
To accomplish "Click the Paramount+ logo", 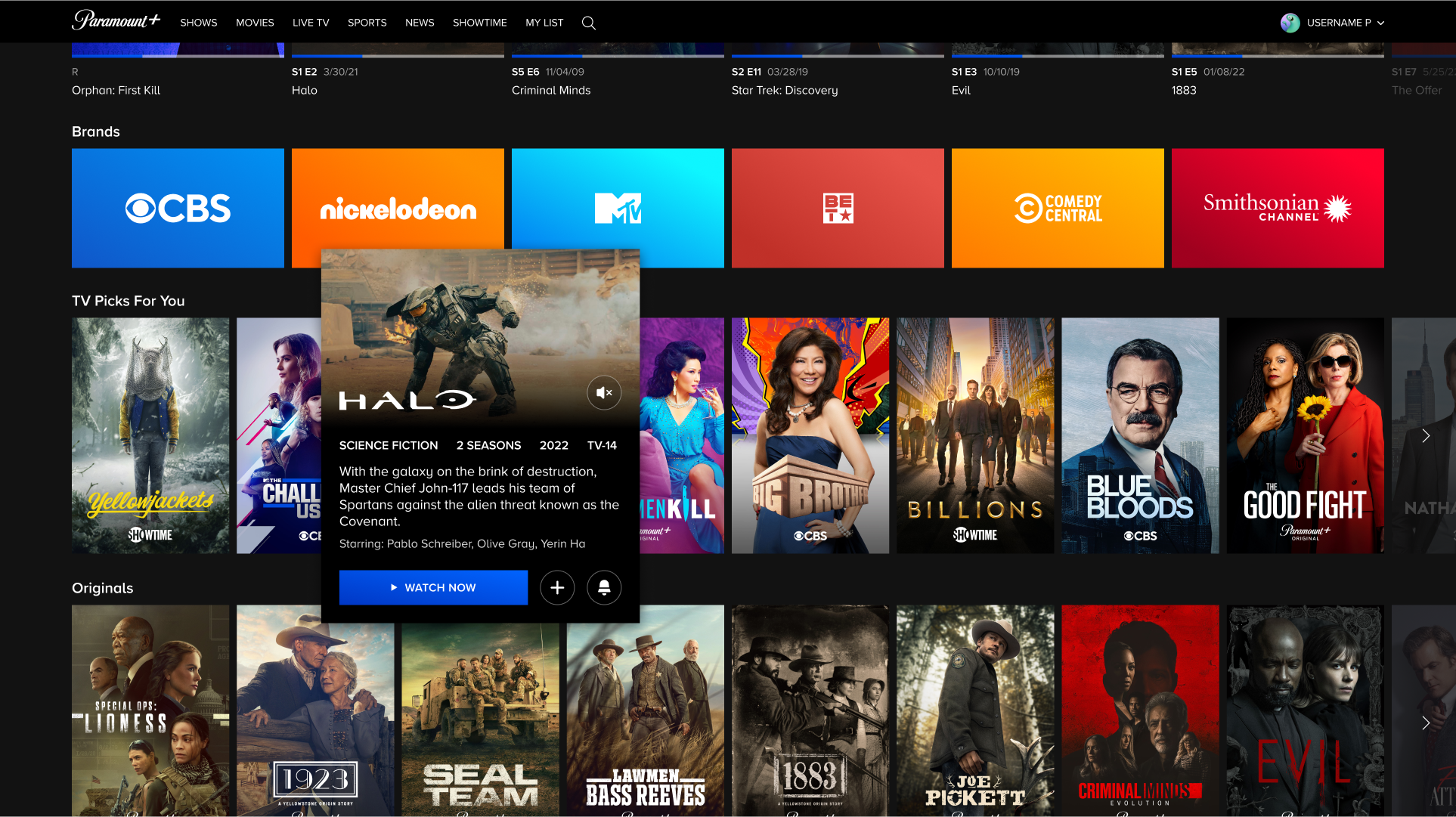I will 116,20.
